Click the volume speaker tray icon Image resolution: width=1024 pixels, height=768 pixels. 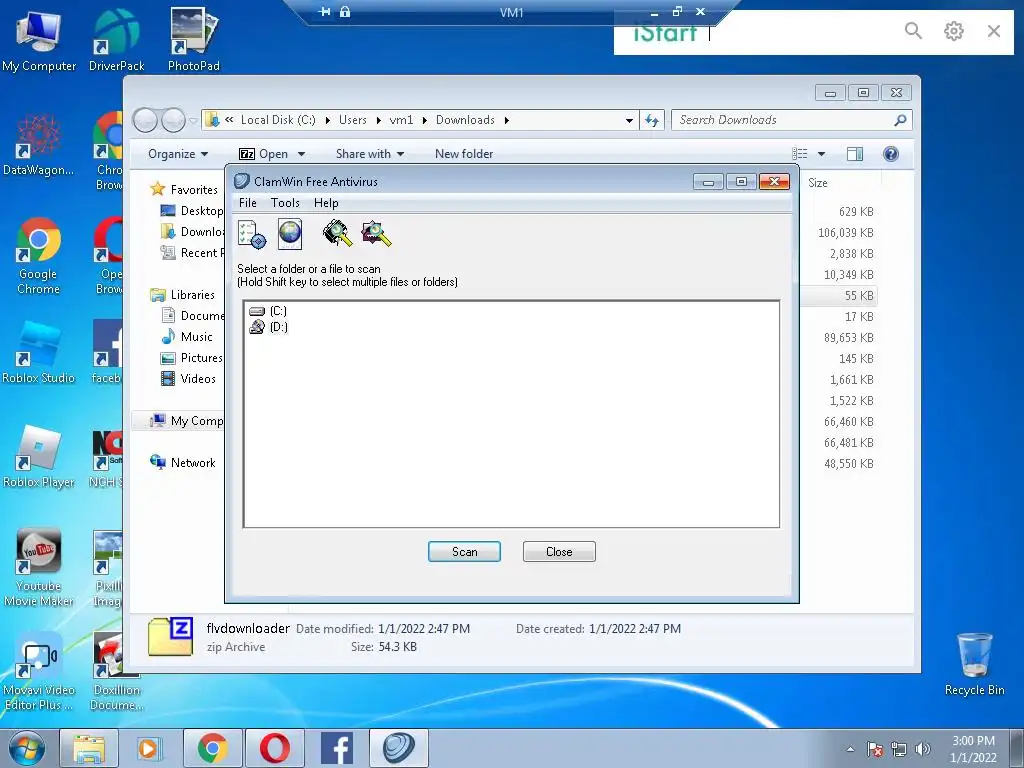click(922, 749)
